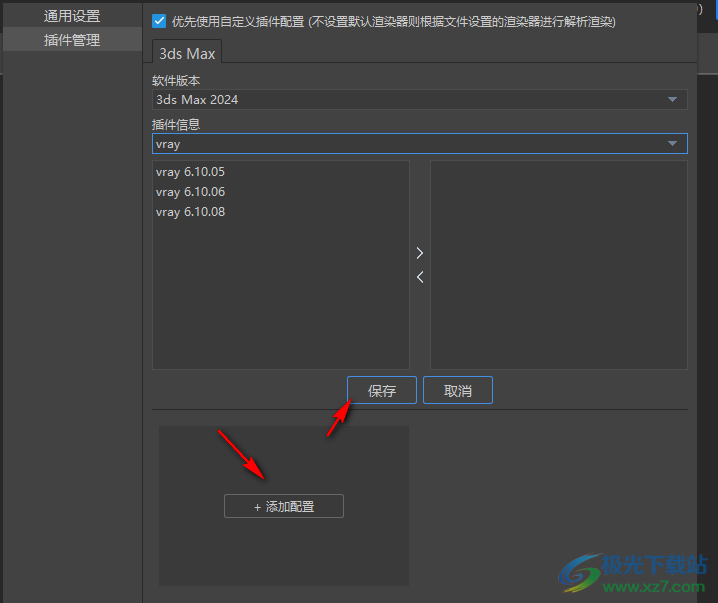Click the left arrow to remove plugin

click(x=419, y=277)
